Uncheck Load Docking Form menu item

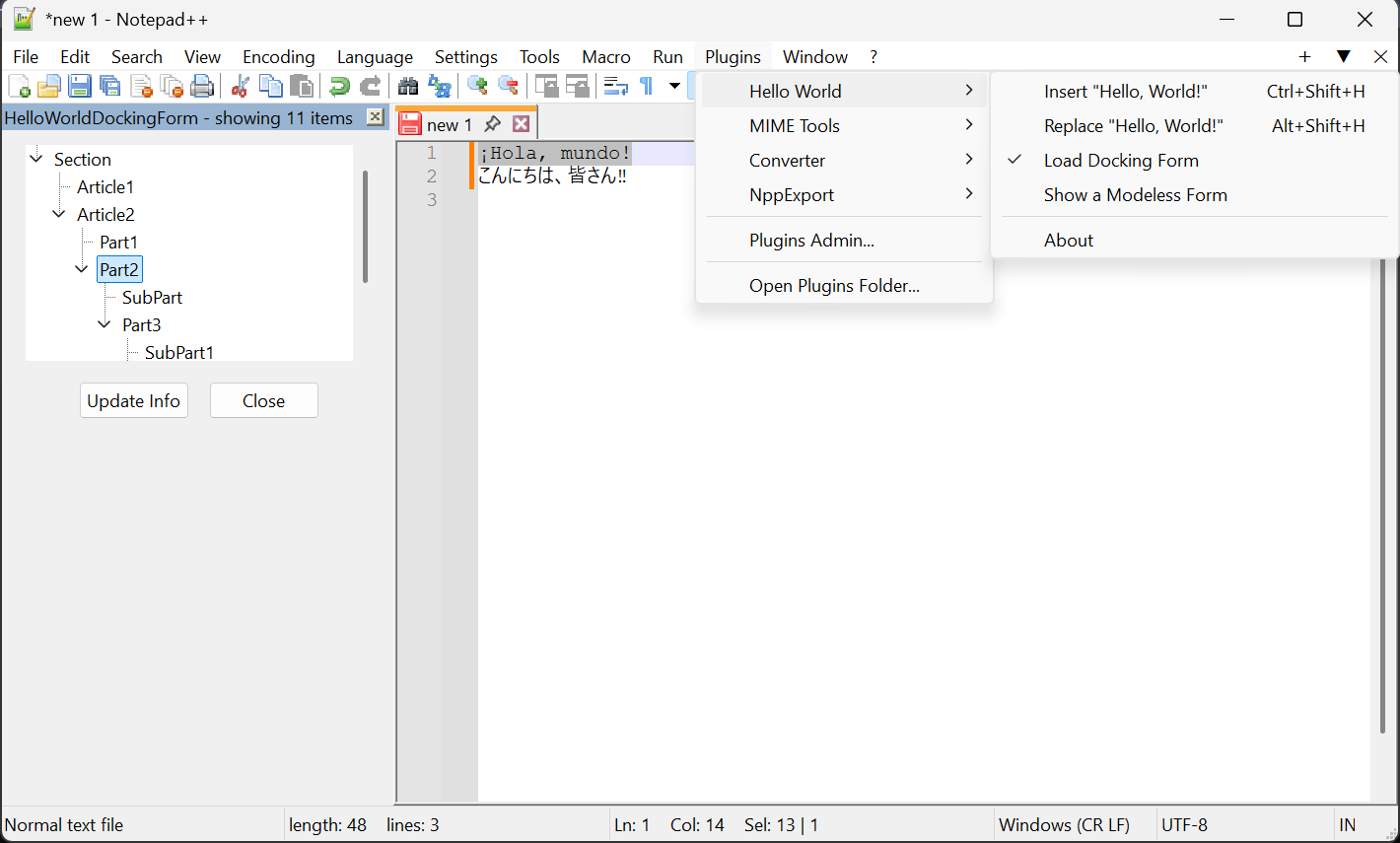[x=1195, y=160]
